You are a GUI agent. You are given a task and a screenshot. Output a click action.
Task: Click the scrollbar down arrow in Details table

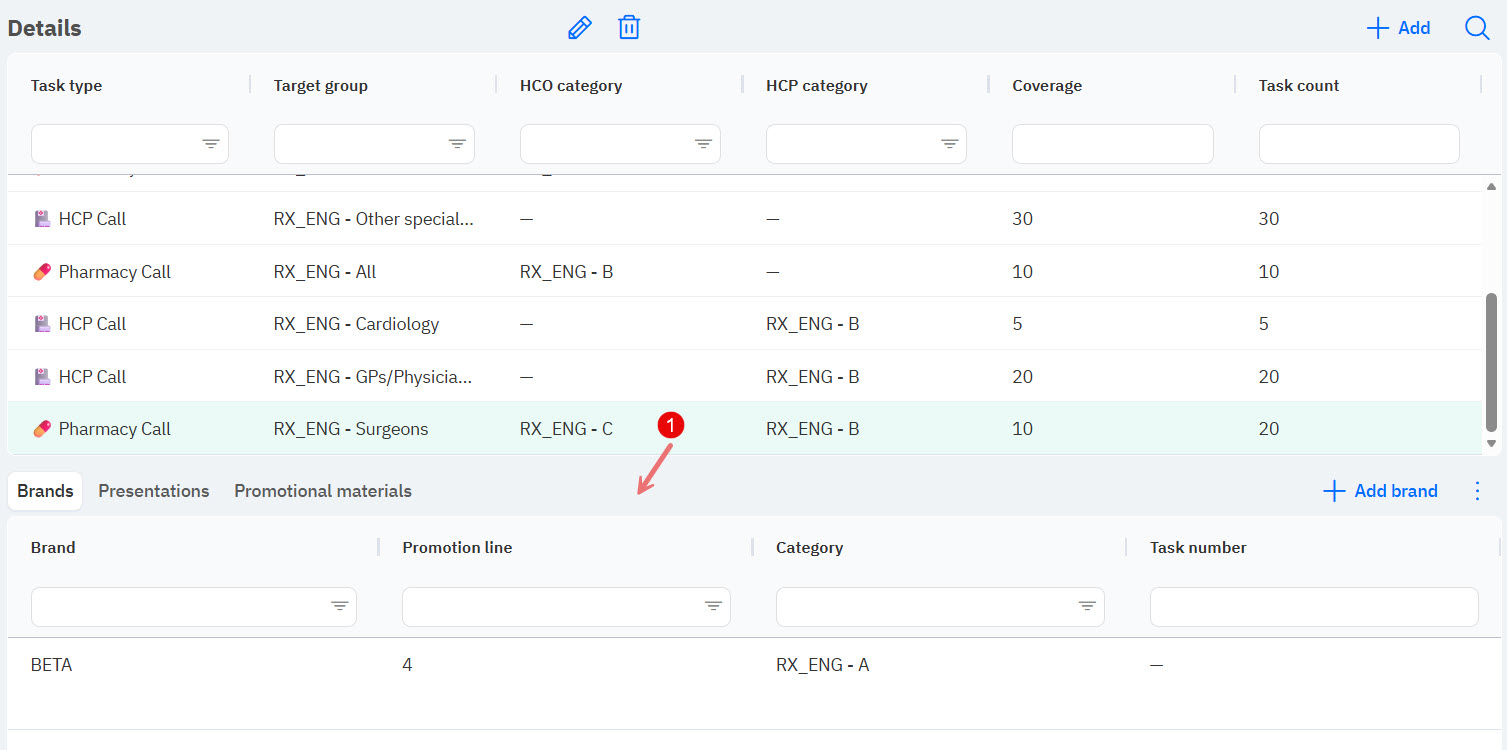coord(1491,443)
